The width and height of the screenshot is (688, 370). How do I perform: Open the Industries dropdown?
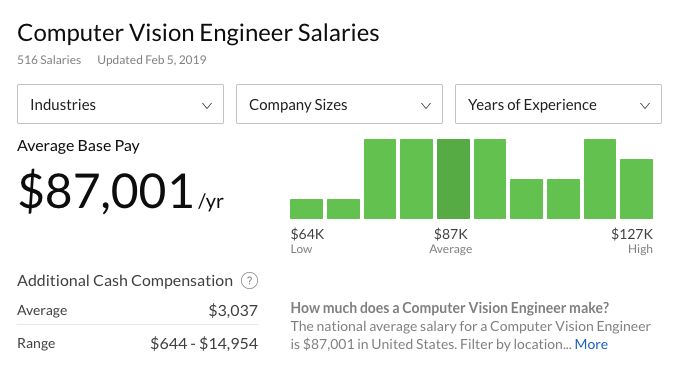pos(120,104)
